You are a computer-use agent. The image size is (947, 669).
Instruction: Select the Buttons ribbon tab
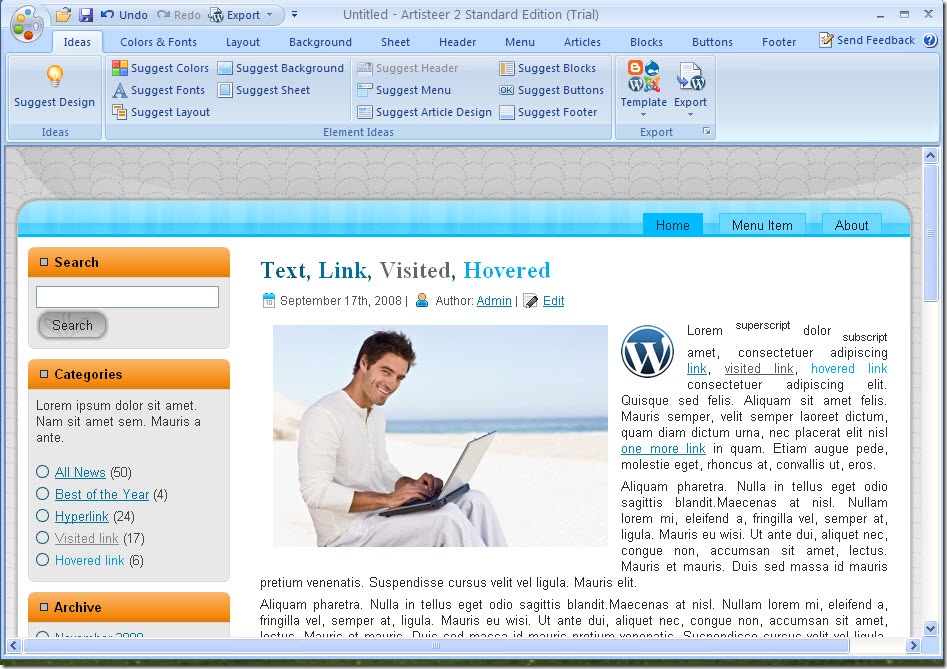point(712,42)
